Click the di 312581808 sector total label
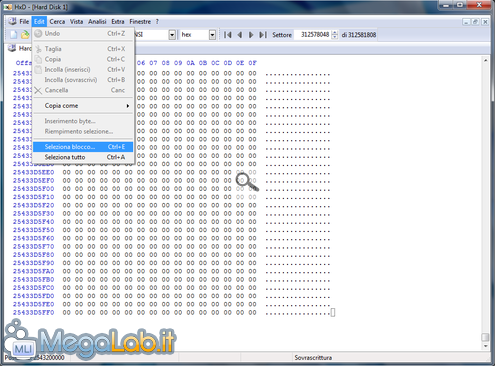The height and width of the screenshot is (366, 495). pyautogui.click(x=359, y=35)
